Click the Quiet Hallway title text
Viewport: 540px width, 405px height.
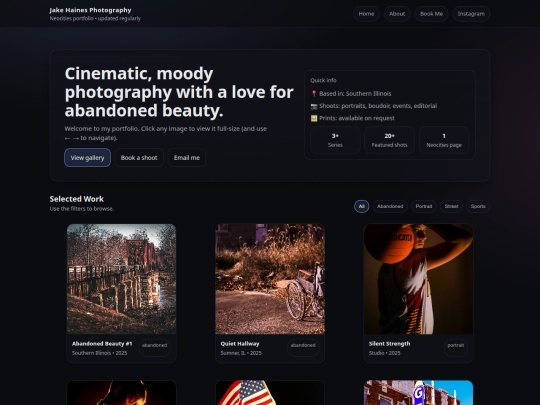[240, 343]
